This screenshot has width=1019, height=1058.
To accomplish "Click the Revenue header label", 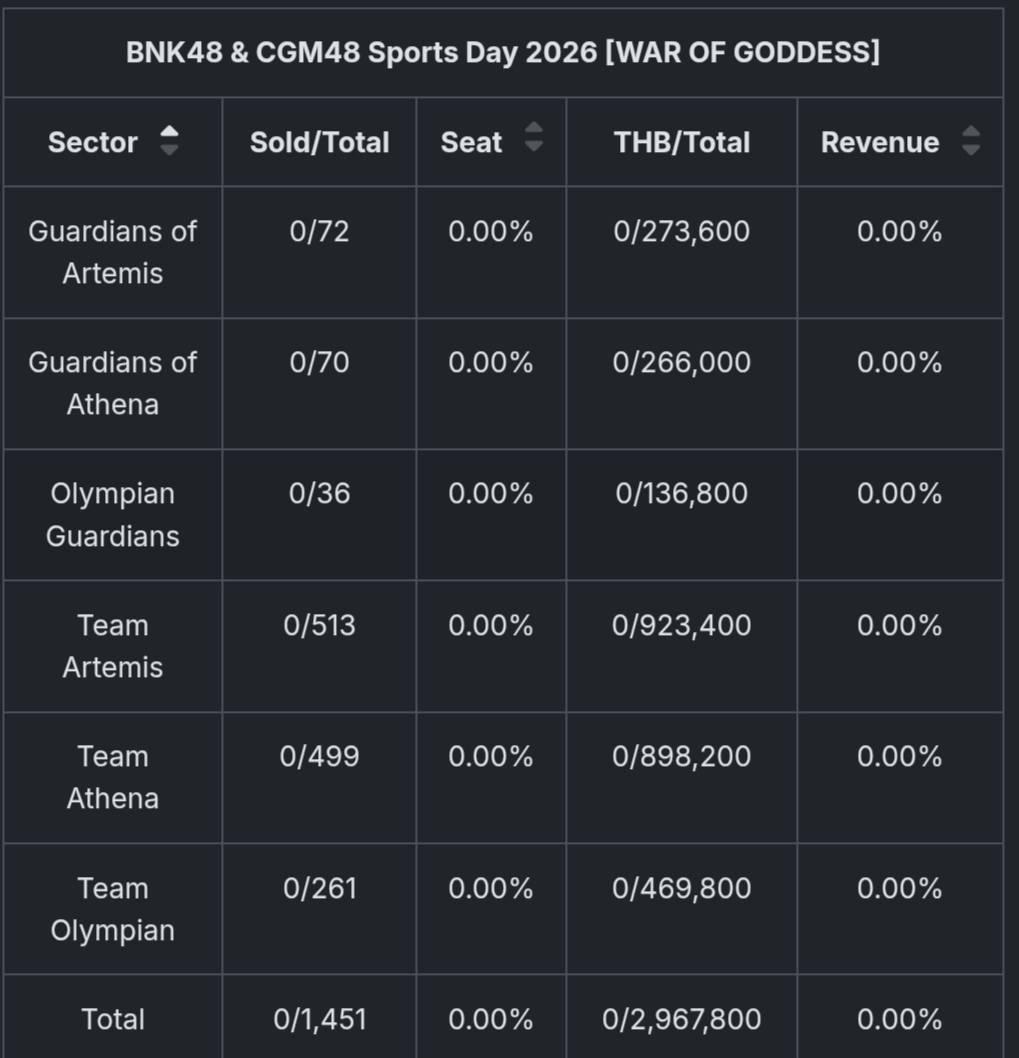I will click(x=880, y=143).
